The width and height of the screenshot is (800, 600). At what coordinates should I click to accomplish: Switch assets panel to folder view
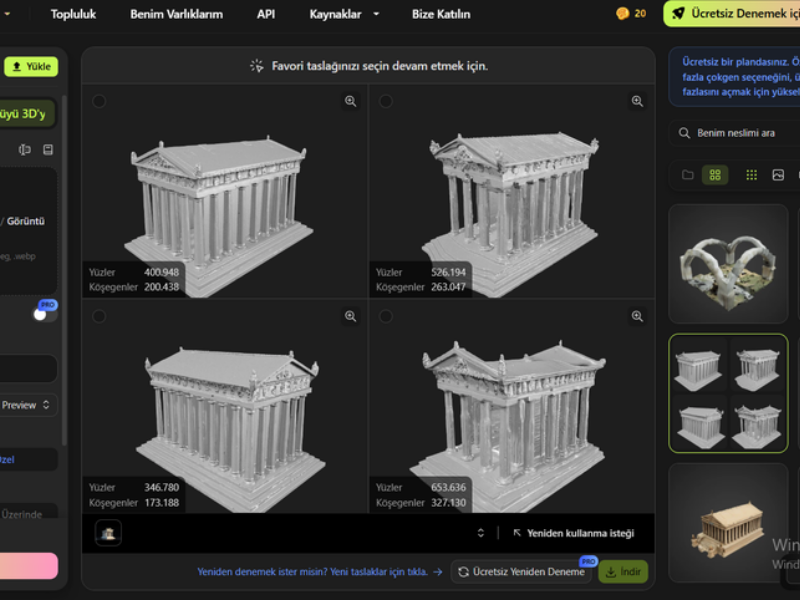click(687, 175)
